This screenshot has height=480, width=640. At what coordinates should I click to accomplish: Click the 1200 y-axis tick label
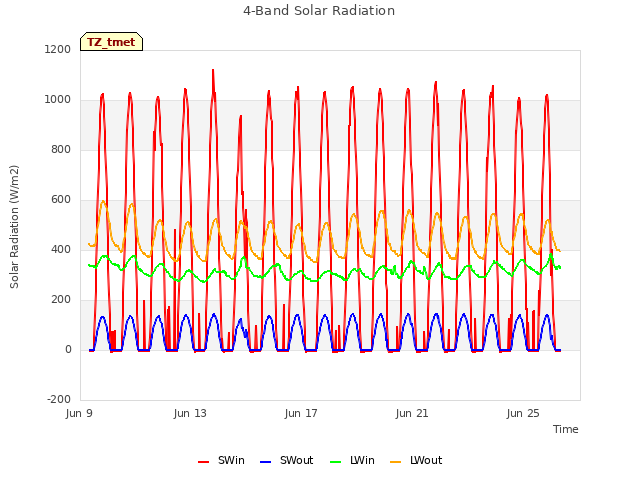click(58, 49)
